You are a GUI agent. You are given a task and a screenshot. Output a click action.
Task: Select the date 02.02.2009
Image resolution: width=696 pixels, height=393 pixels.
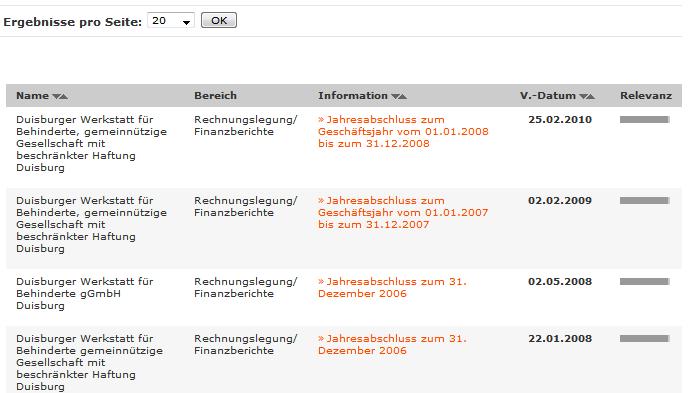(x=560, y=200)
